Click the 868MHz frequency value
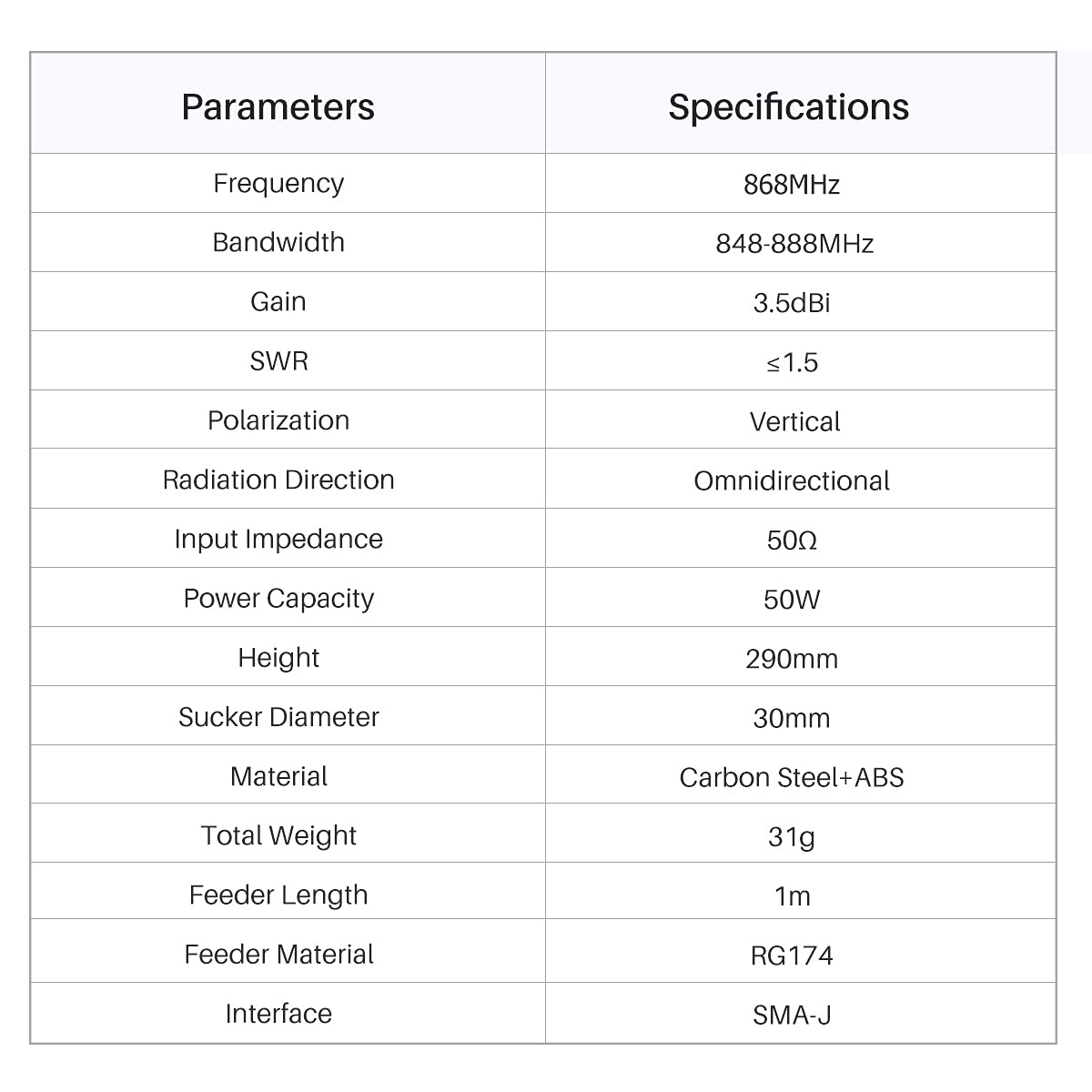The width and height of the screenshot is (1092, 1092). [792, 185]
